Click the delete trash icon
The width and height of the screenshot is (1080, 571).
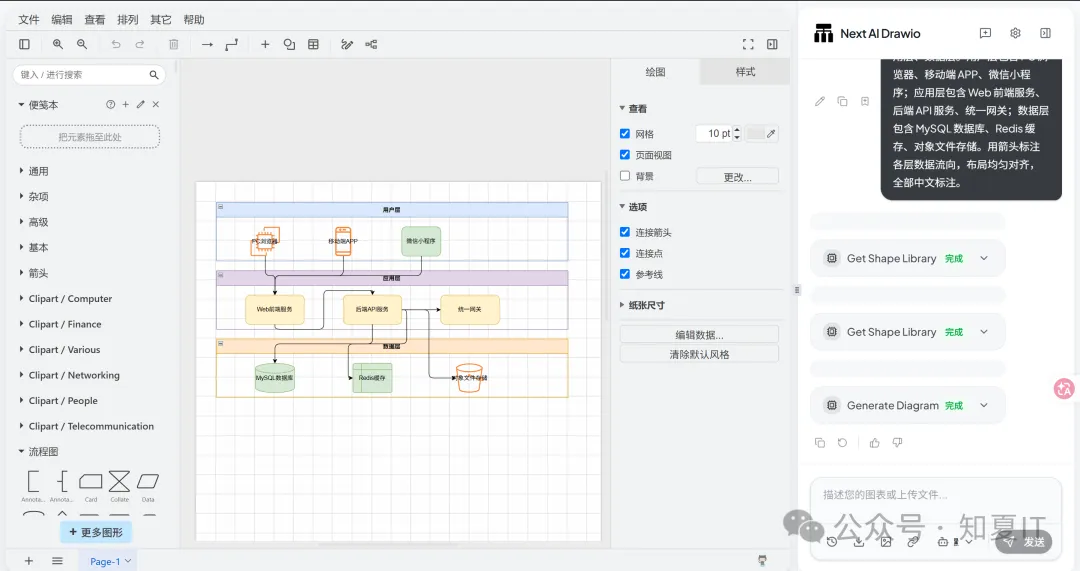pos(174,44)
